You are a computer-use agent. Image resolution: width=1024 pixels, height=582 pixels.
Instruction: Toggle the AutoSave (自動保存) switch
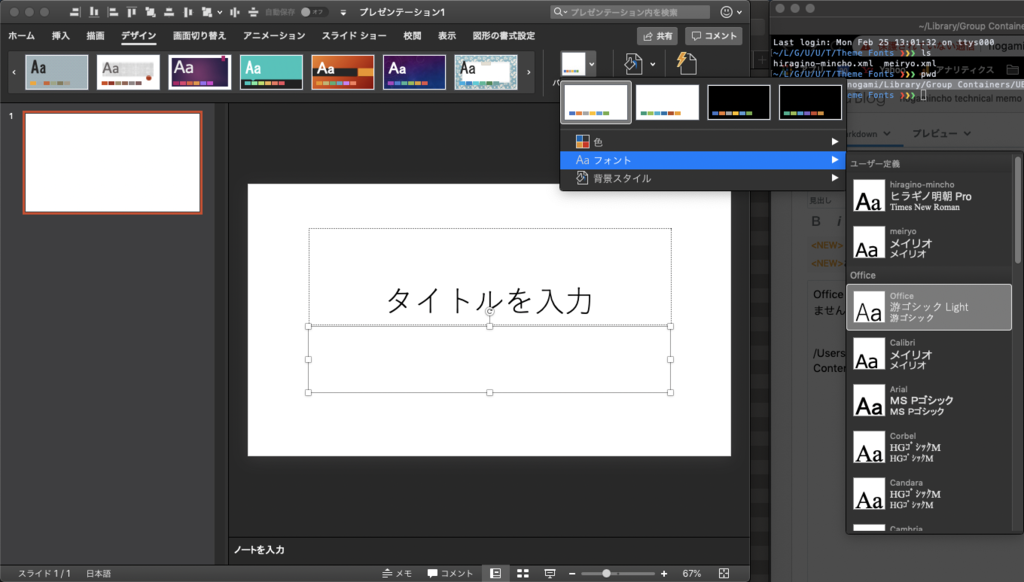click(313, 12)
